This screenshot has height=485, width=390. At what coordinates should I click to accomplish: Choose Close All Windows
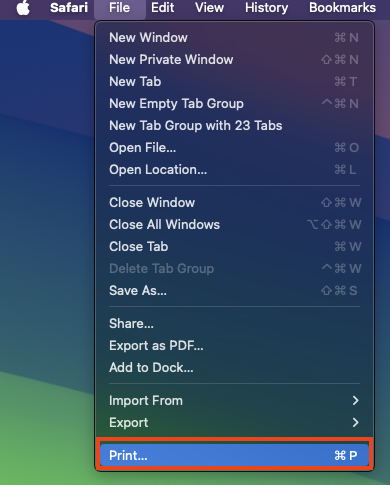(x=234, y=225)
